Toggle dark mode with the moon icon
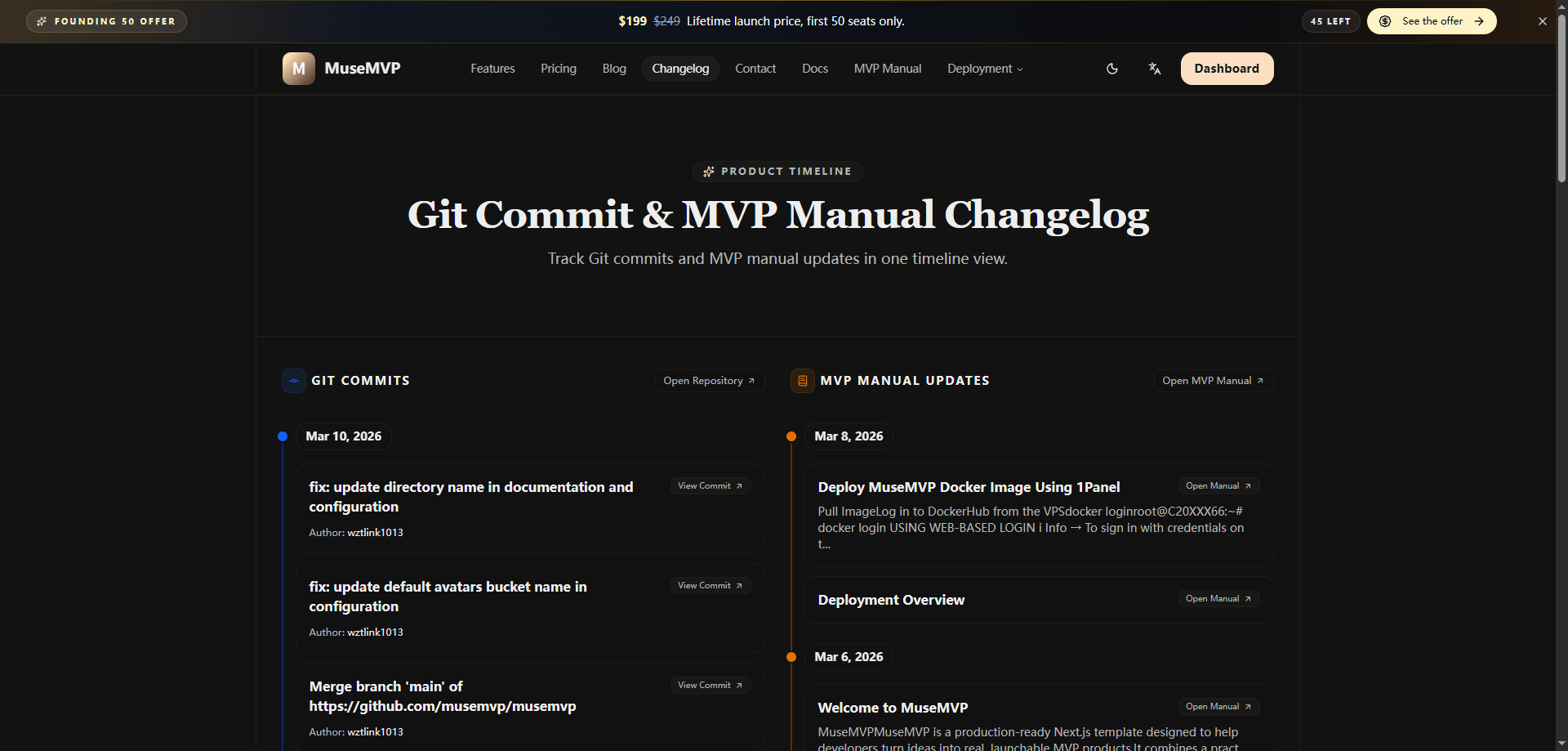This screenshot has height=751, width=1568. 1111,69
